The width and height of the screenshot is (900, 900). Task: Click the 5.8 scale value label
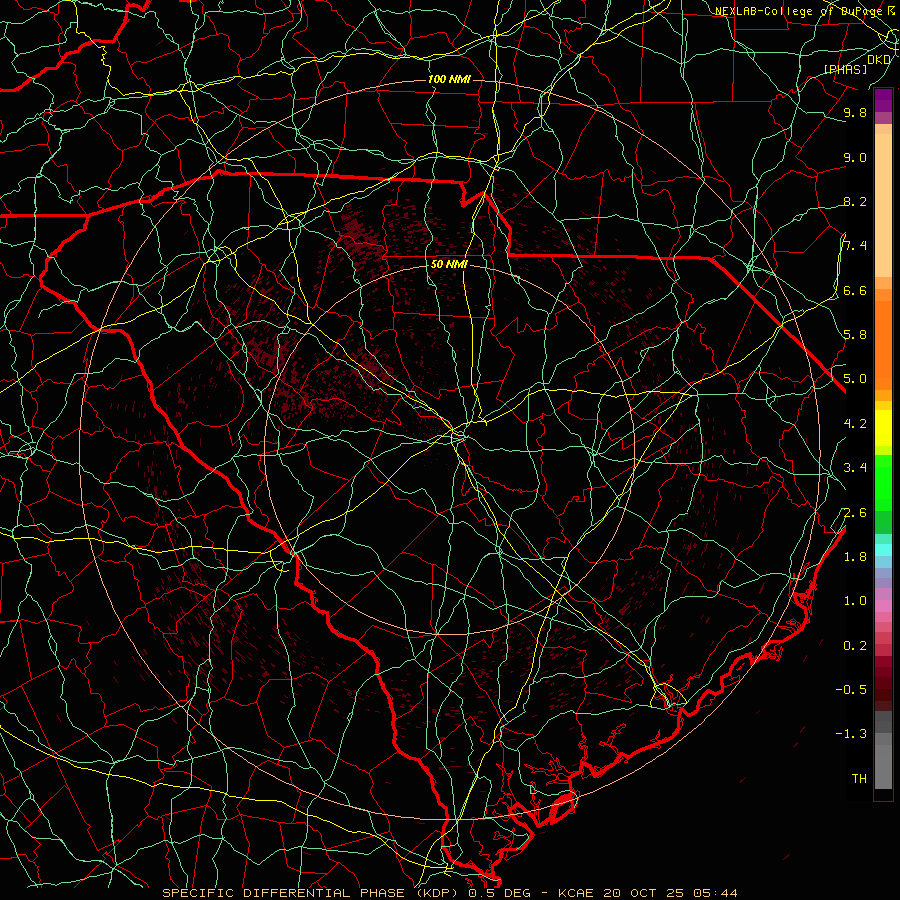click(855, 334)
